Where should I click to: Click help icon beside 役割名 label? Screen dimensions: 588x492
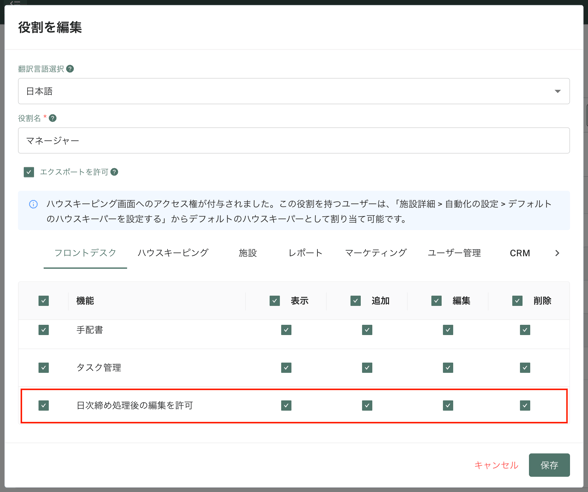[x=53, y=118]
